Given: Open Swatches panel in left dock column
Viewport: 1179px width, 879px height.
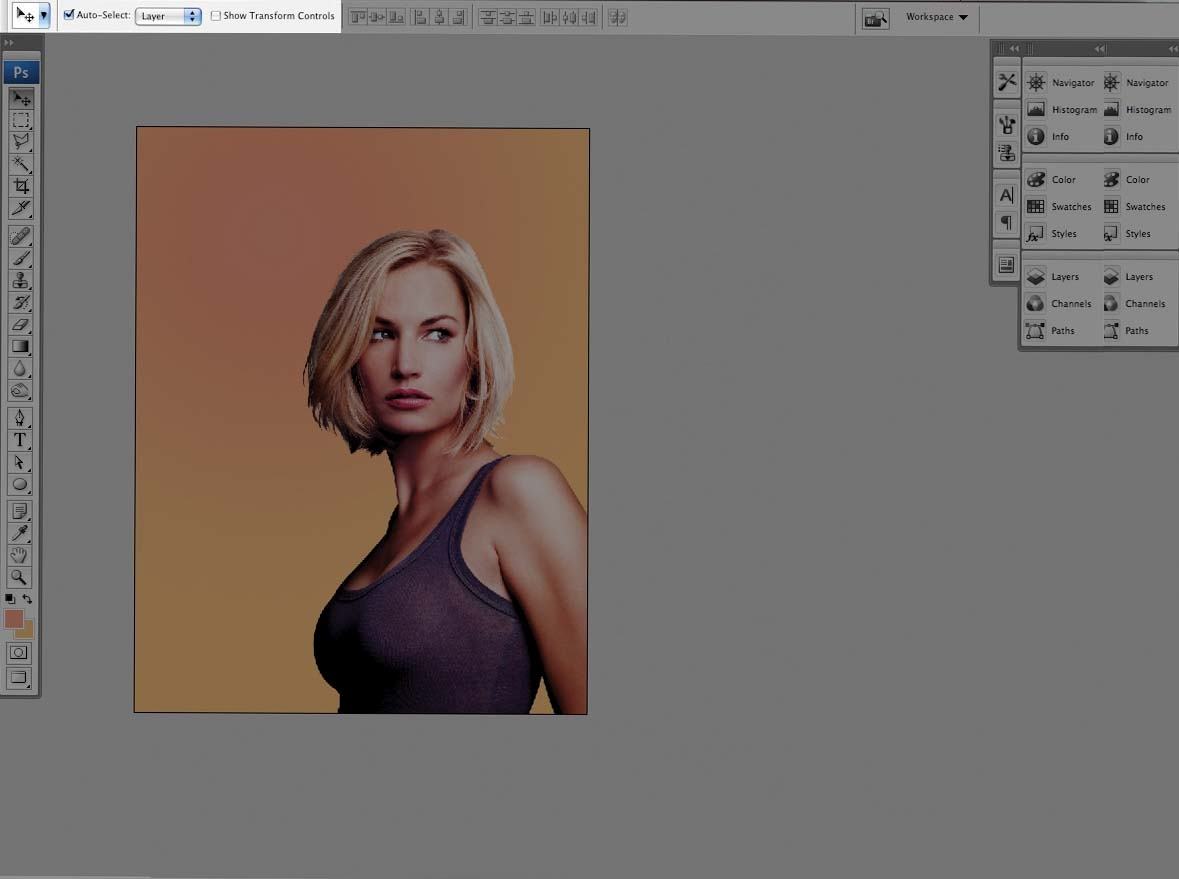Looking at the screenshot, I should click(x=1061, y=207).
